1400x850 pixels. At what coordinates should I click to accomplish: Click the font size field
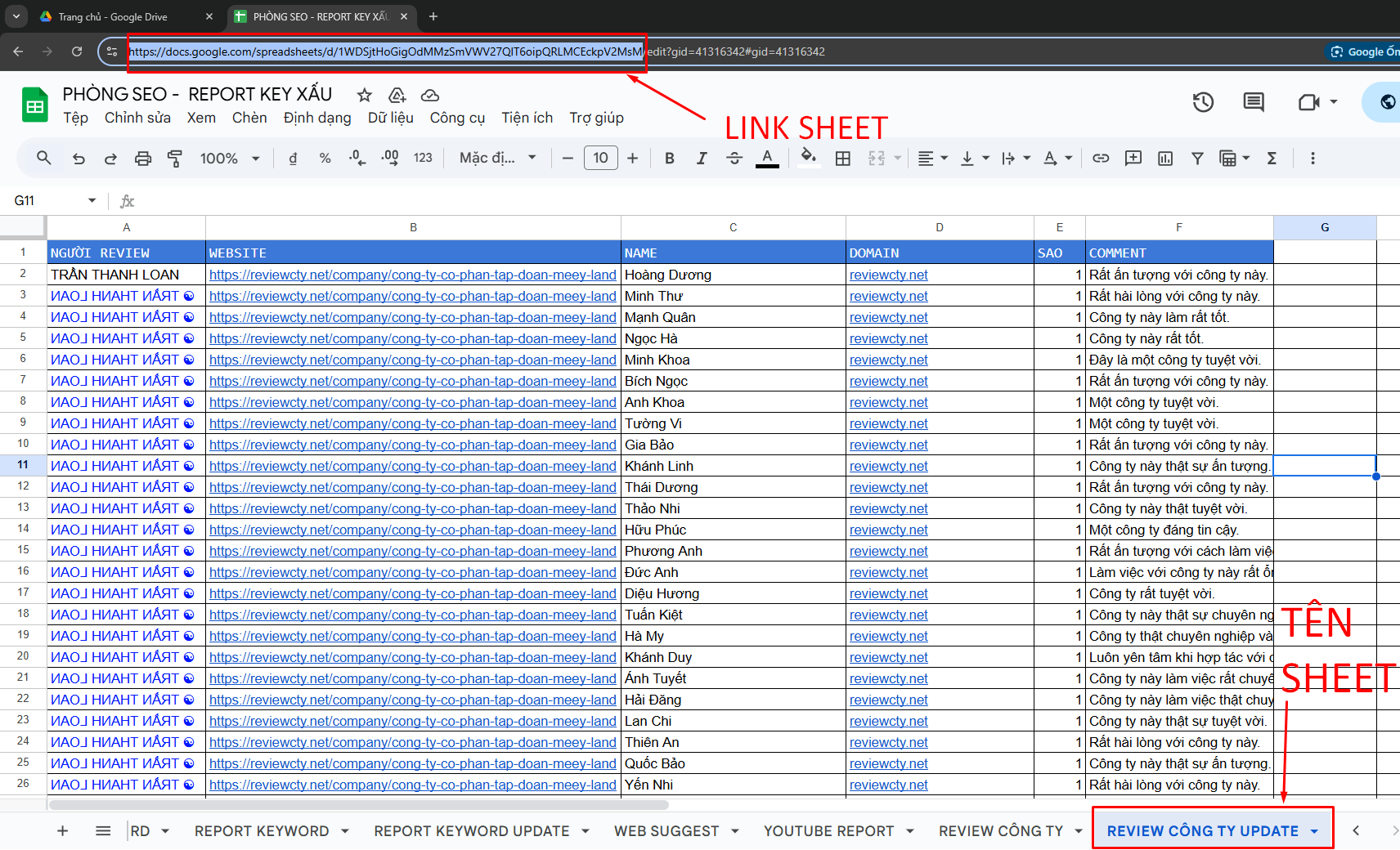[600, 158]
